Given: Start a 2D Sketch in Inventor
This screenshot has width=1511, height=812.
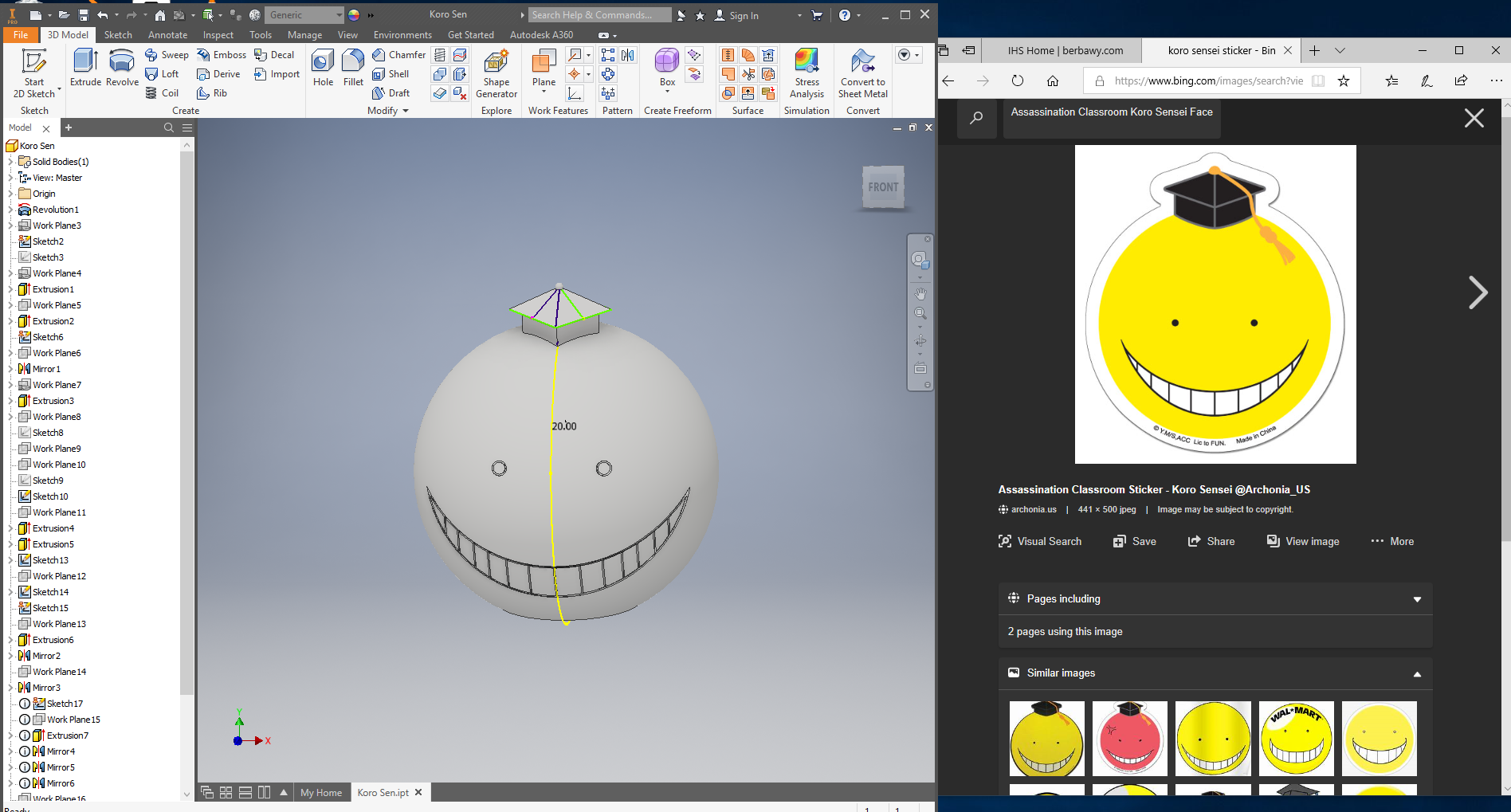Looking at the screenshot, I should tap(34, 73).
